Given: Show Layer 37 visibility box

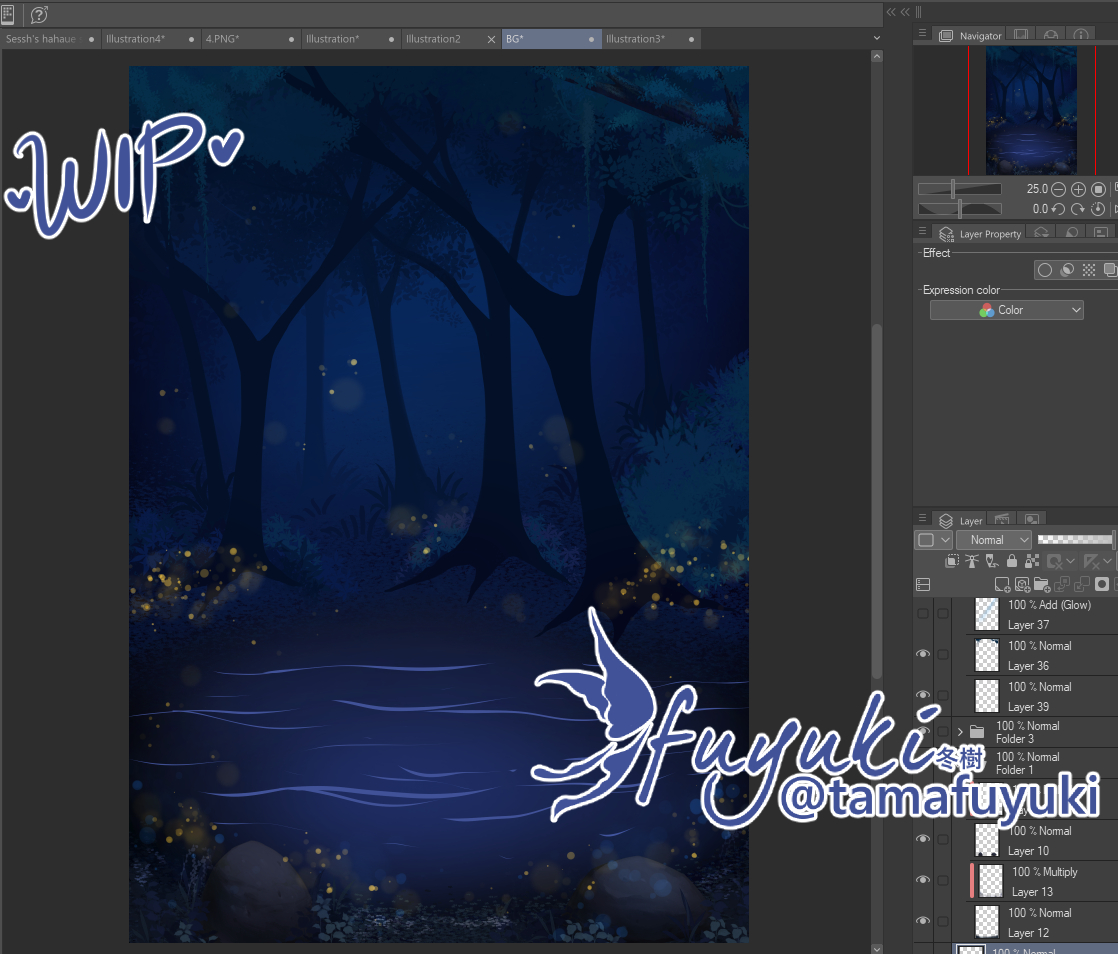Looking at the screenshot, I should point(923,614).
